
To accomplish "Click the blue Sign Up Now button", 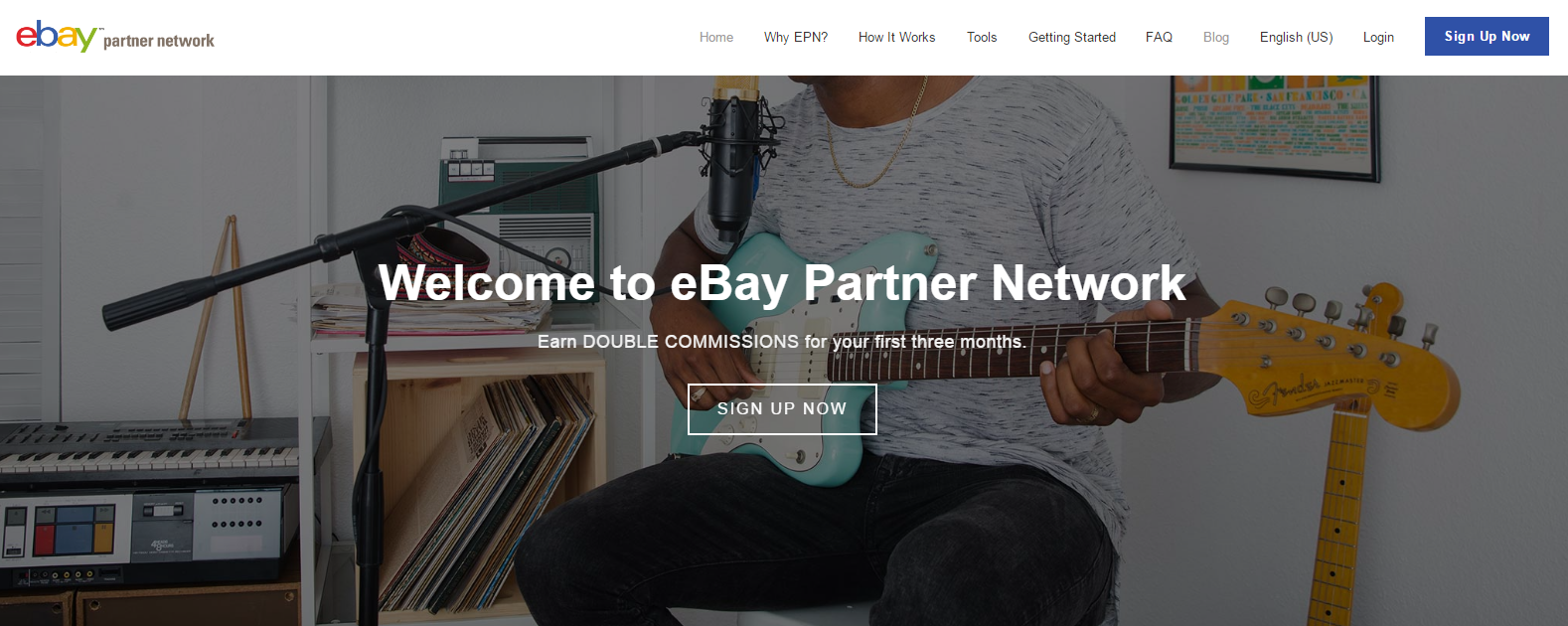I will (x=1487, y=36).
